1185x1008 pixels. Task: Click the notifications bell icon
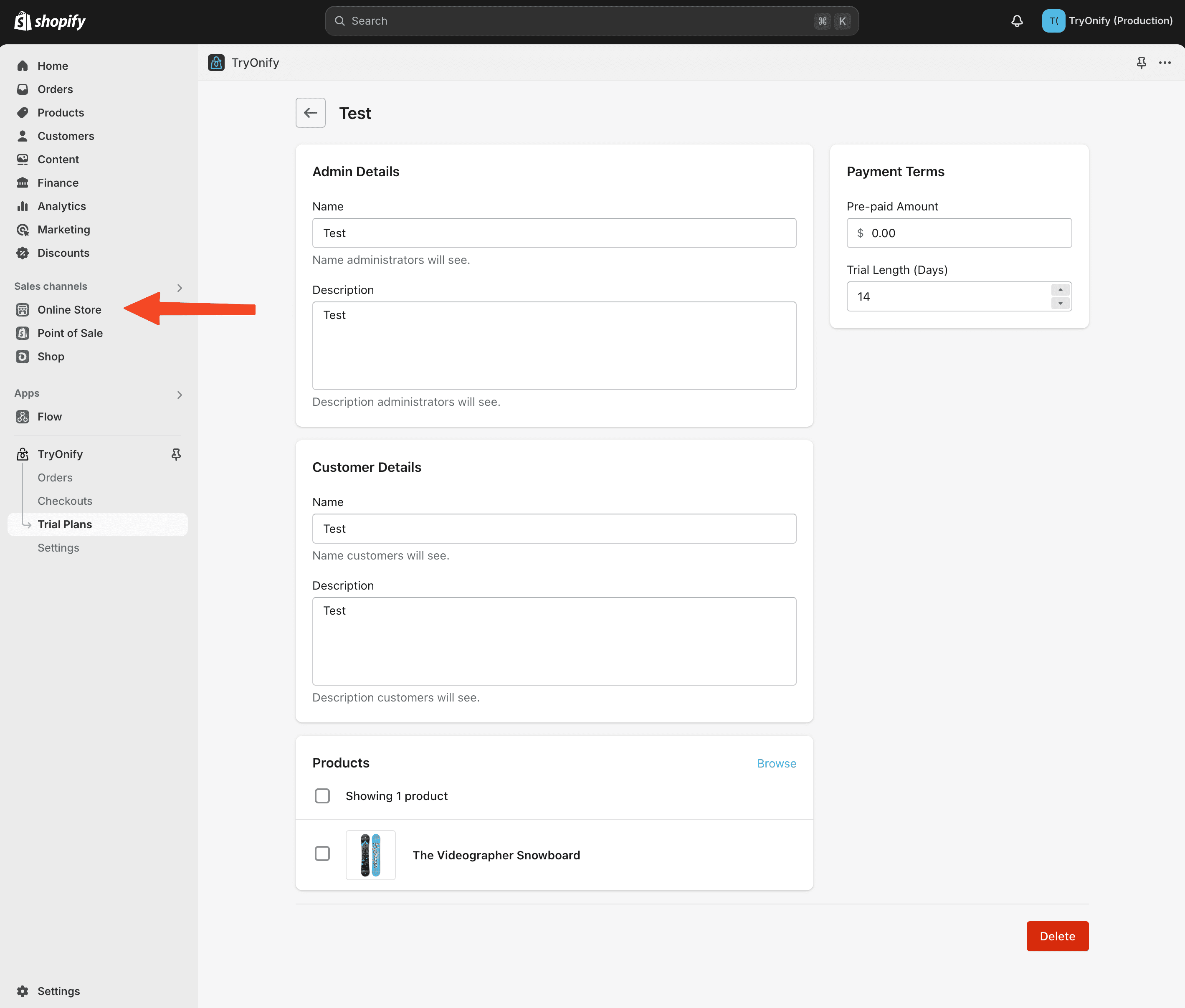click(1016, 21)
